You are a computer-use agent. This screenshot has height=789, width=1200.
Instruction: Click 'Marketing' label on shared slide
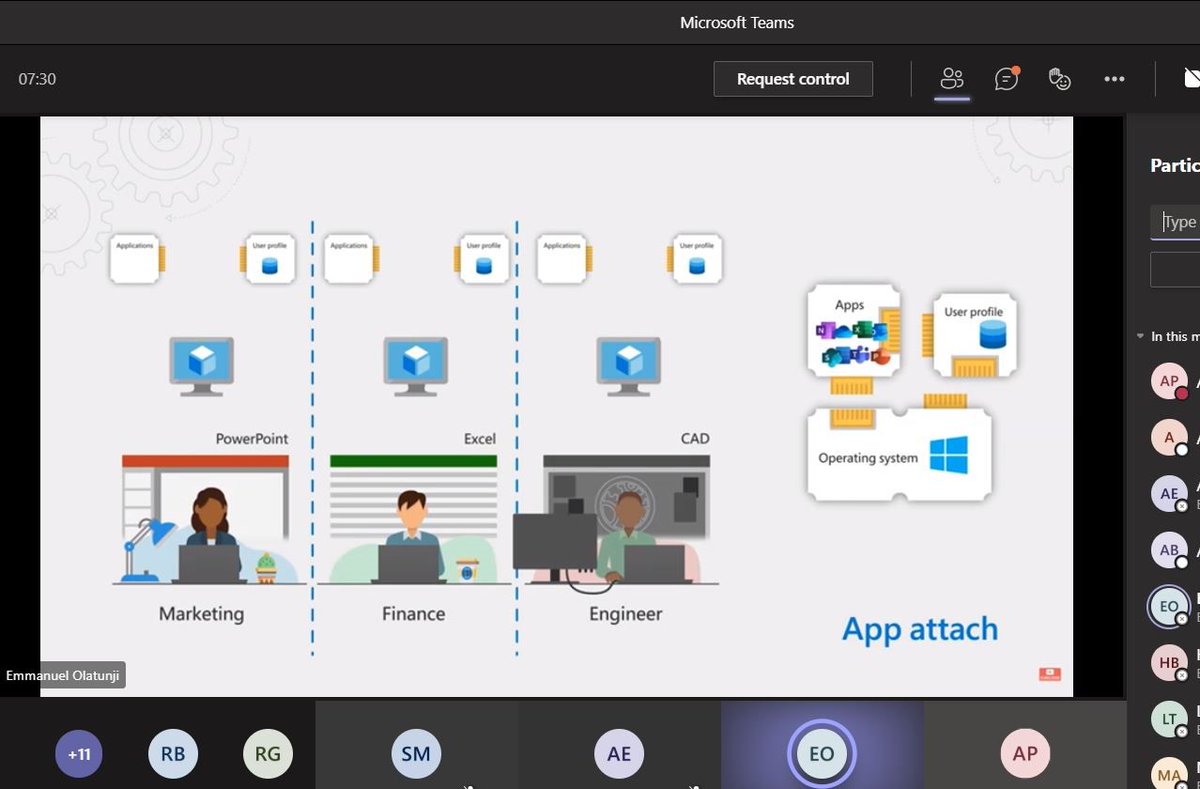tap(201, 613)
